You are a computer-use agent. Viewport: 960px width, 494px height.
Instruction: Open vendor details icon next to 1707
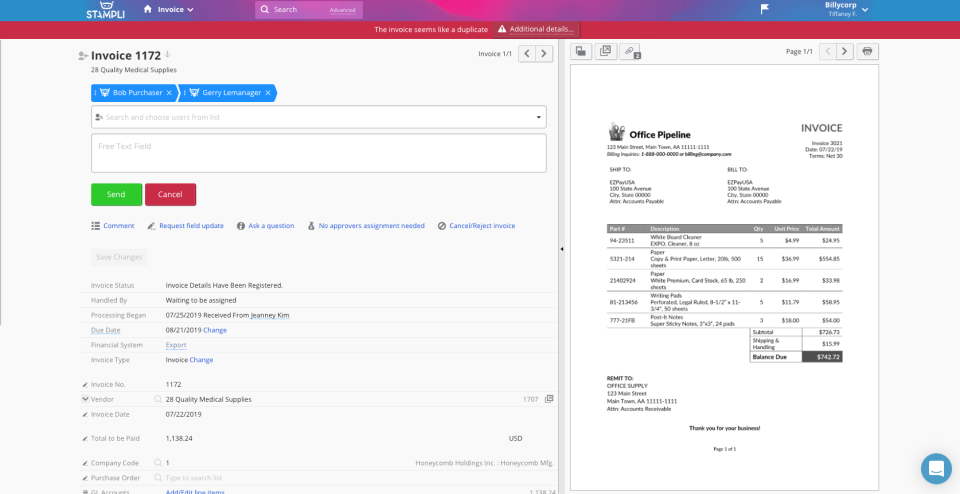click(x=549, y=399)
